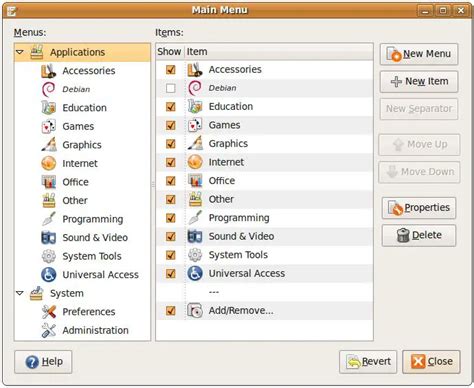Image resolution: width=474 pixels, height=388 pixels.
Task: Uncheck the Accessories show checkbox
Action: [171, 69]
